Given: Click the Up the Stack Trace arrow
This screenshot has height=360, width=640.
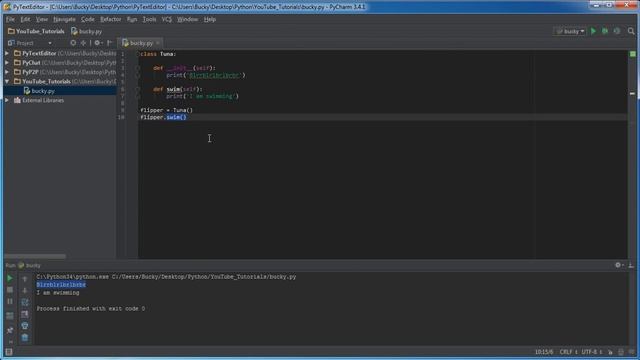Looking at the screenshot, I should click(x=25, y=279).
